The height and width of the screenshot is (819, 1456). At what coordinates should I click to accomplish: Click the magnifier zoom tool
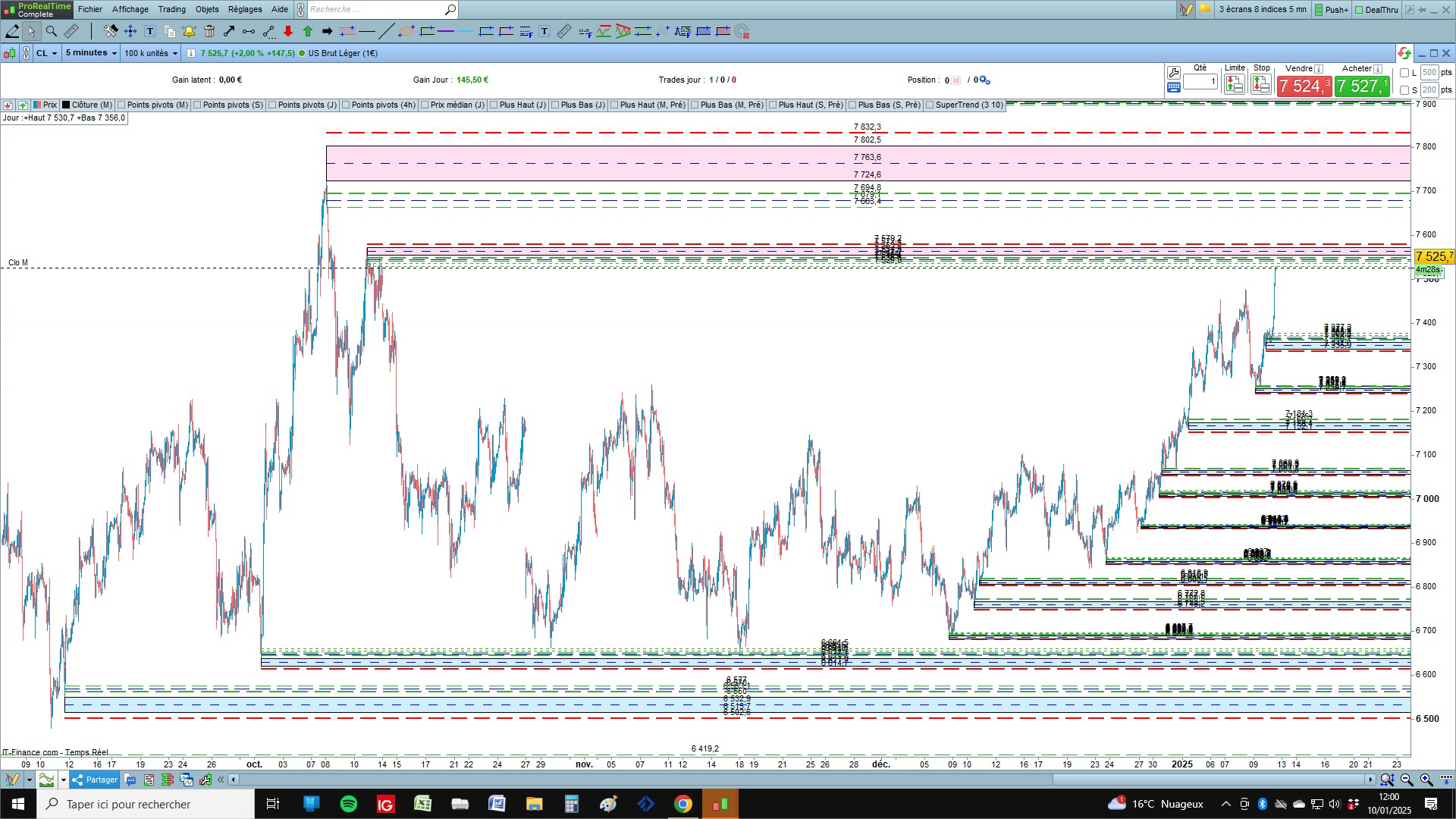click(52, 31)
